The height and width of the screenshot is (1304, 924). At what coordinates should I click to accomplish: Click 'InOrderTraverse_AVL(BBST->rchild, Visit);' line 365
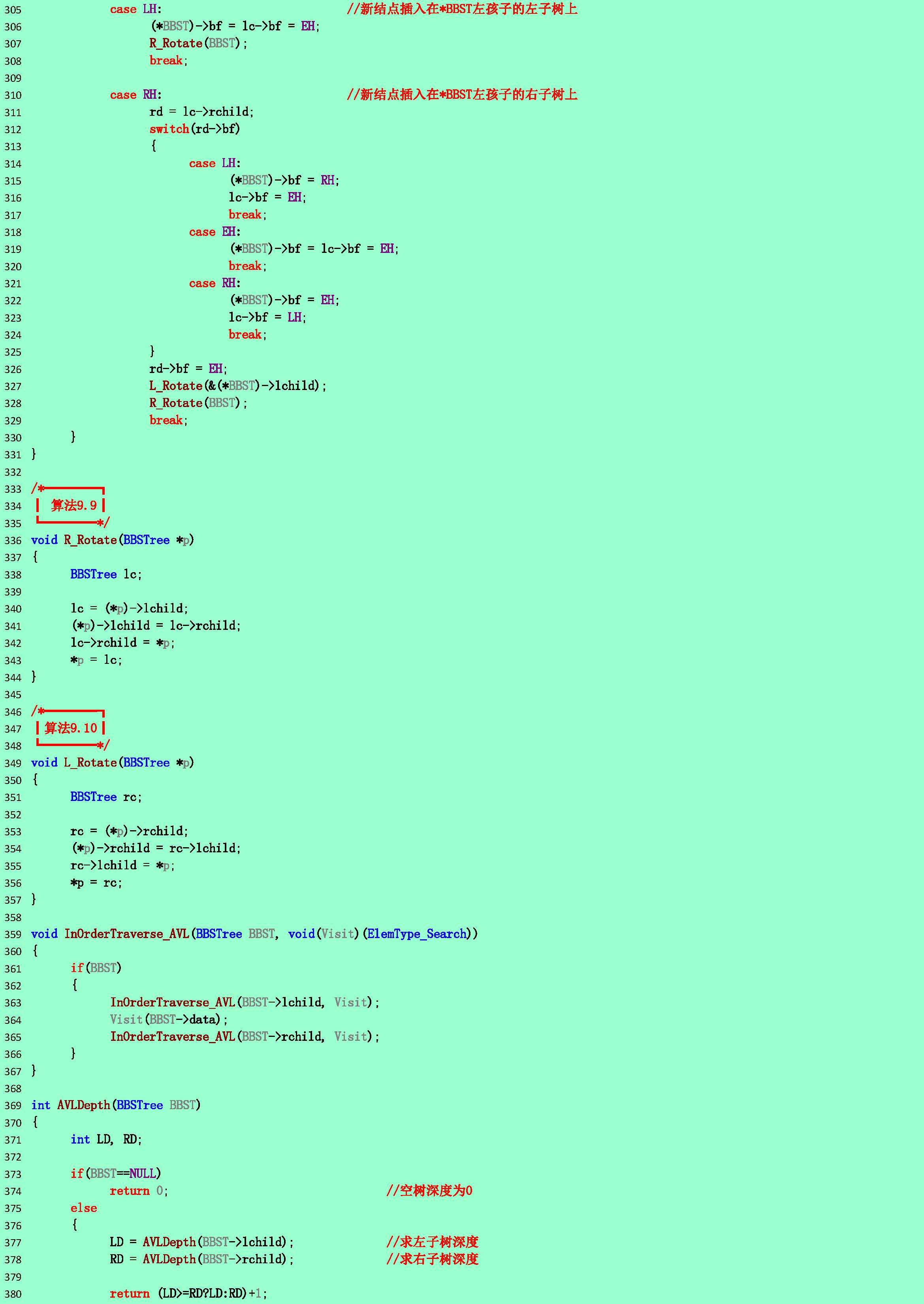pyautogui.click(x=245, y=1036)
